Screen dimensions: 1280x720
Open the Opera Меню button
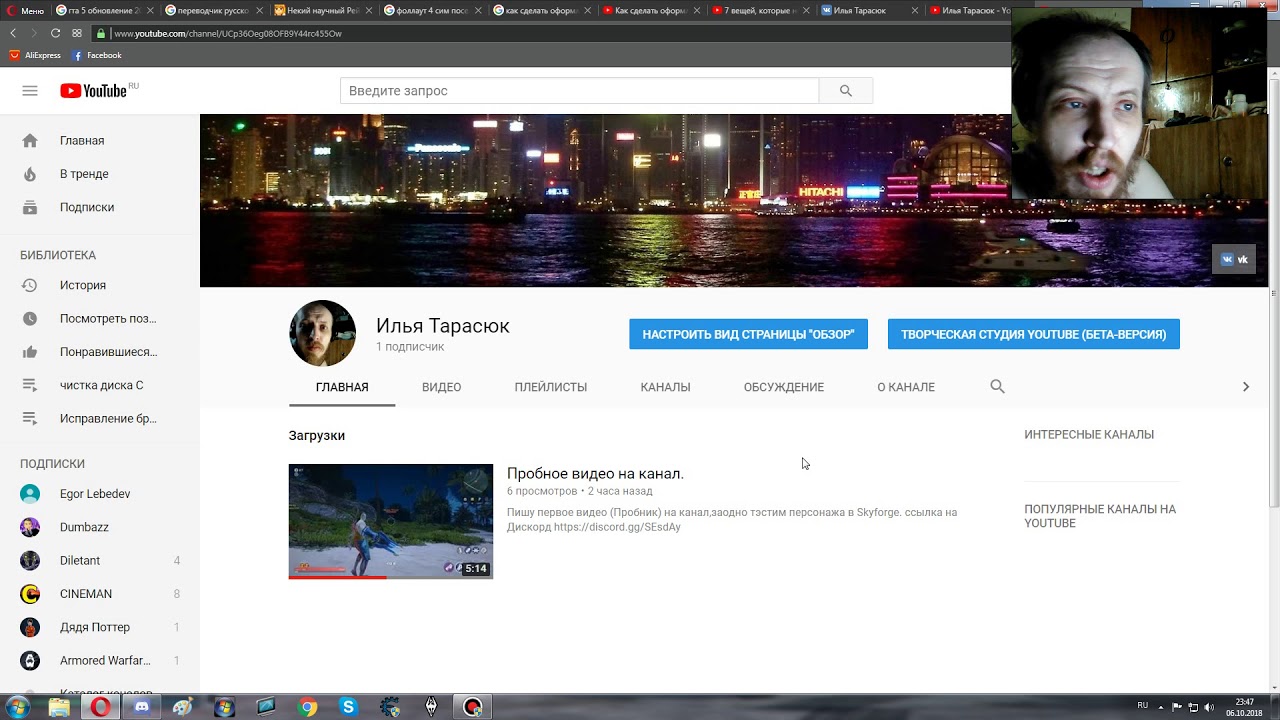coord(26,10)
